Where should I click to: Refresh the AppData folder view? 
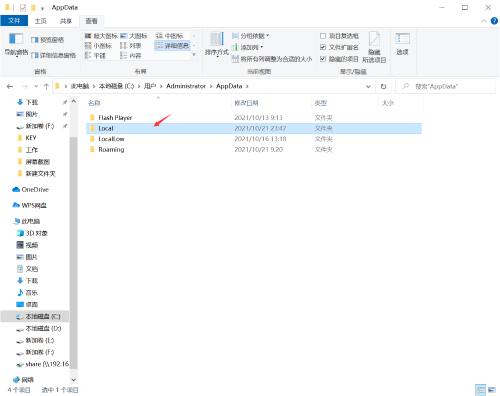[383, 86]
